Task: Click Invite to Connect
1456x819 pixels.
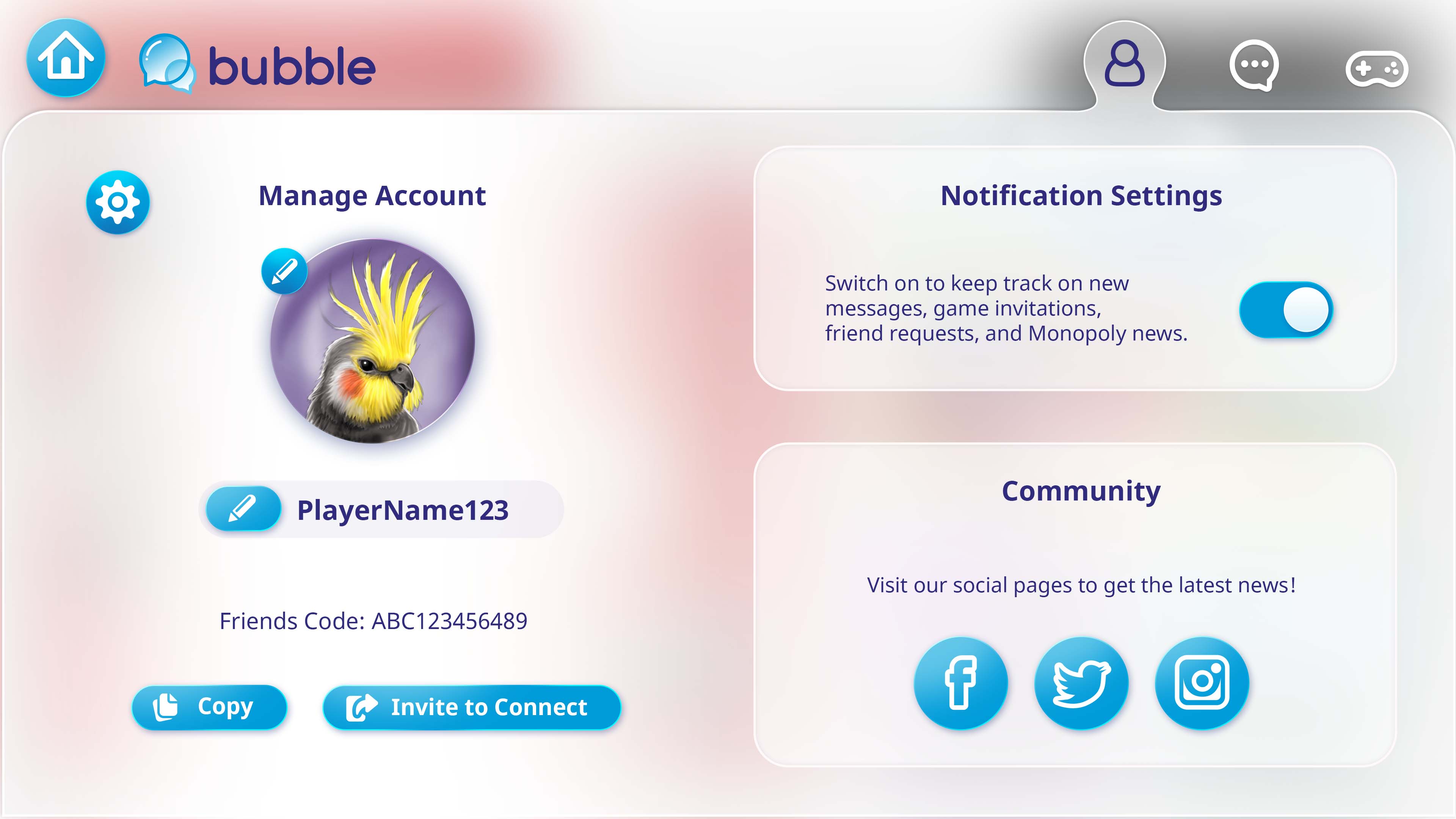Action: click(x=471, y=707)
